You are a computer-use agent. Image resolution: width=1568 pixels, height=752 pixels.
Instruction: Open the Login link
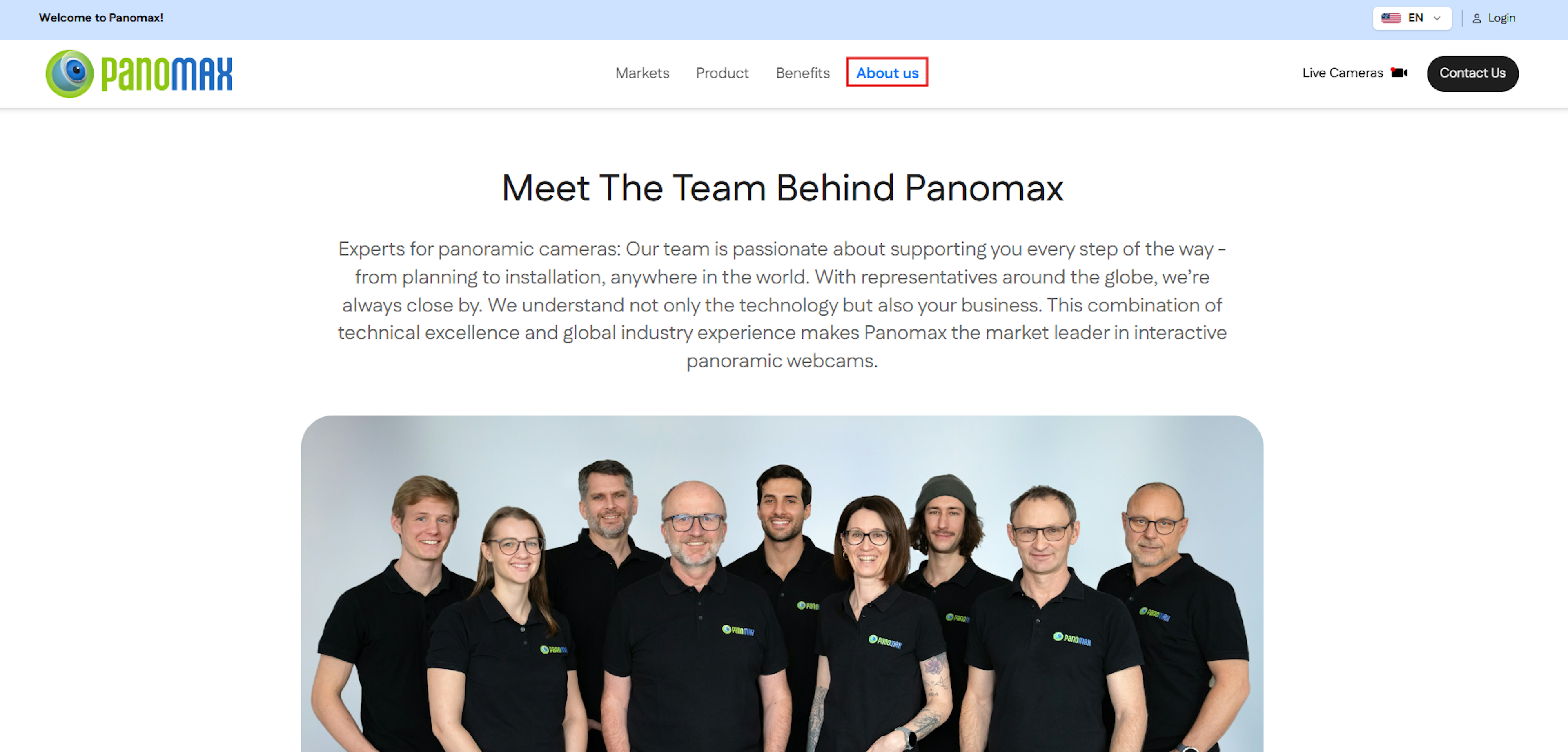click(1501, 18)
